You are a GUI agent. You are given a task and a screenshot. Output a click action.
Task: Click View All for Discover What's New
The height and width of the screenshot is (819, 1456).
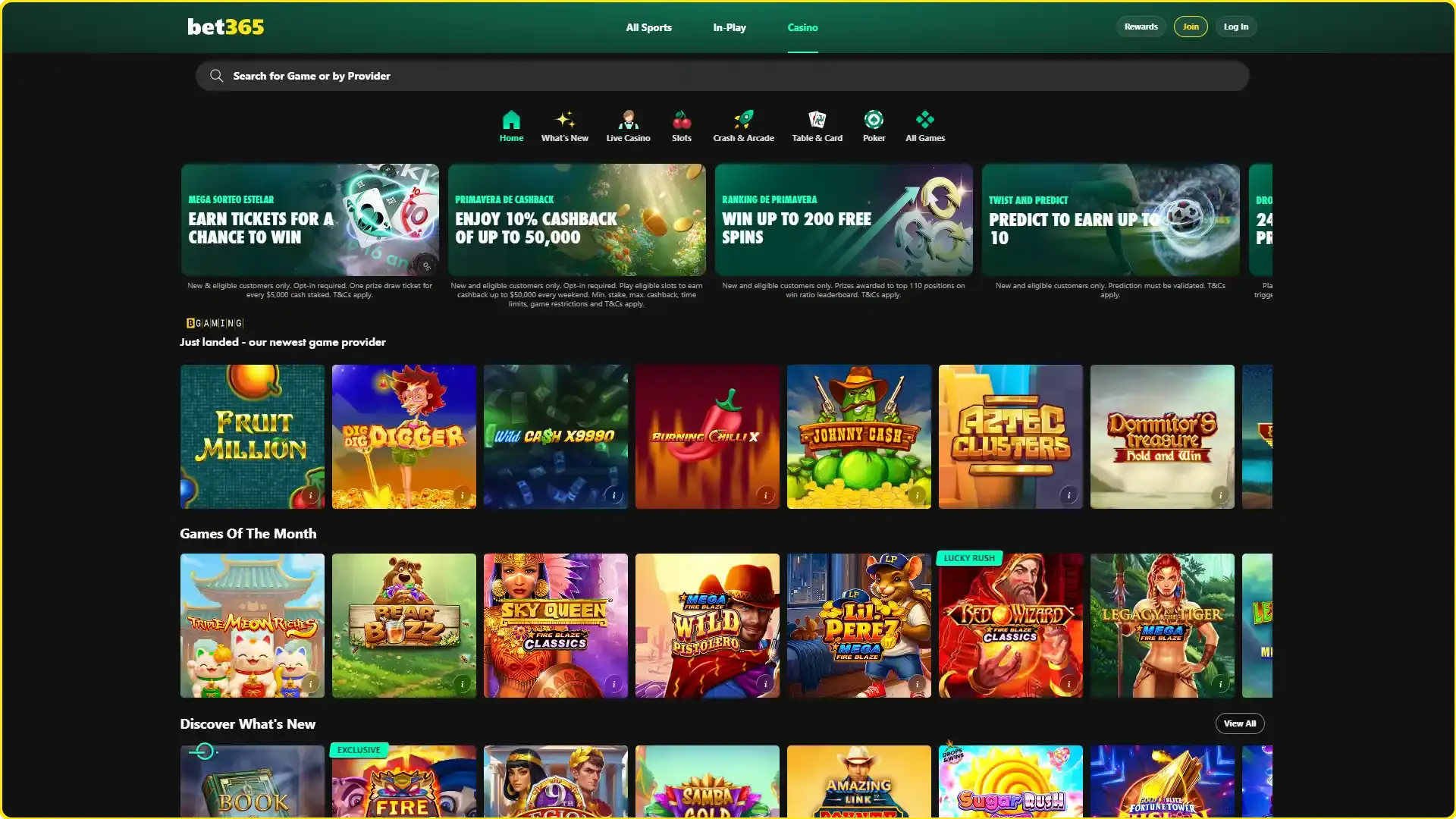1240,723
